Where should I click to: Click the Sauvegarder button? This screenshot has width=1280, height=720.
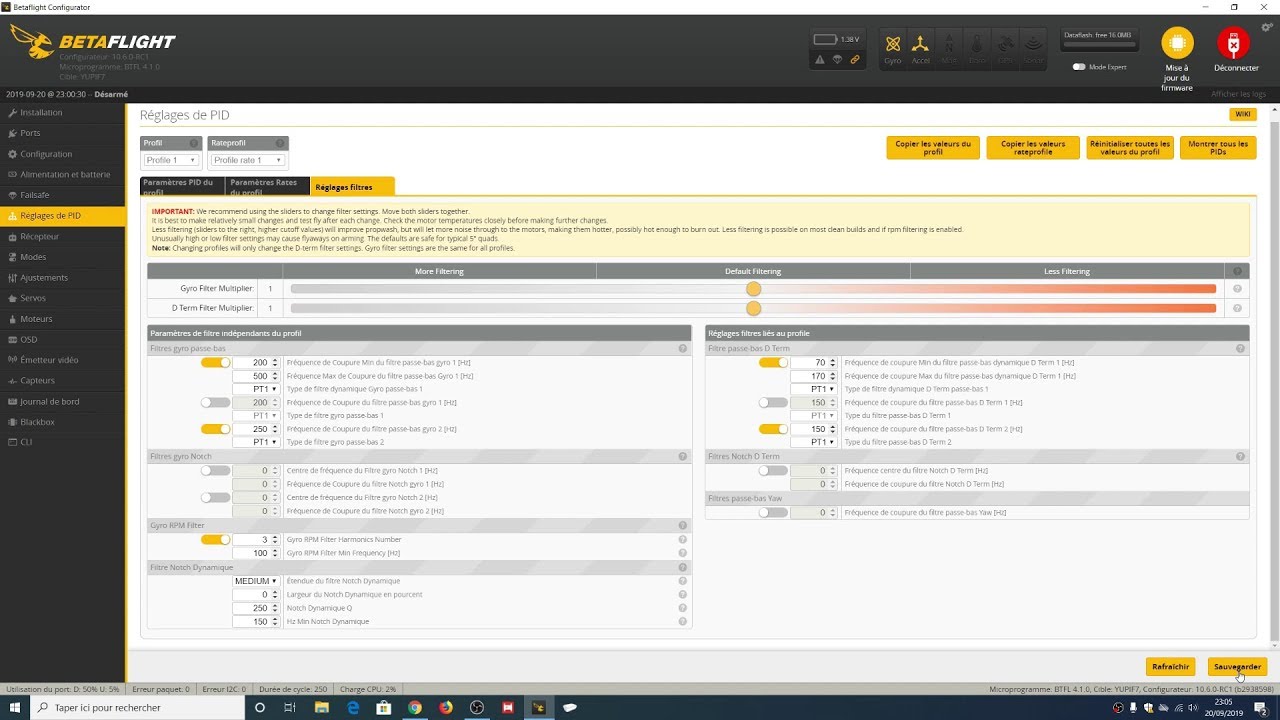[x=1237, y=666]
